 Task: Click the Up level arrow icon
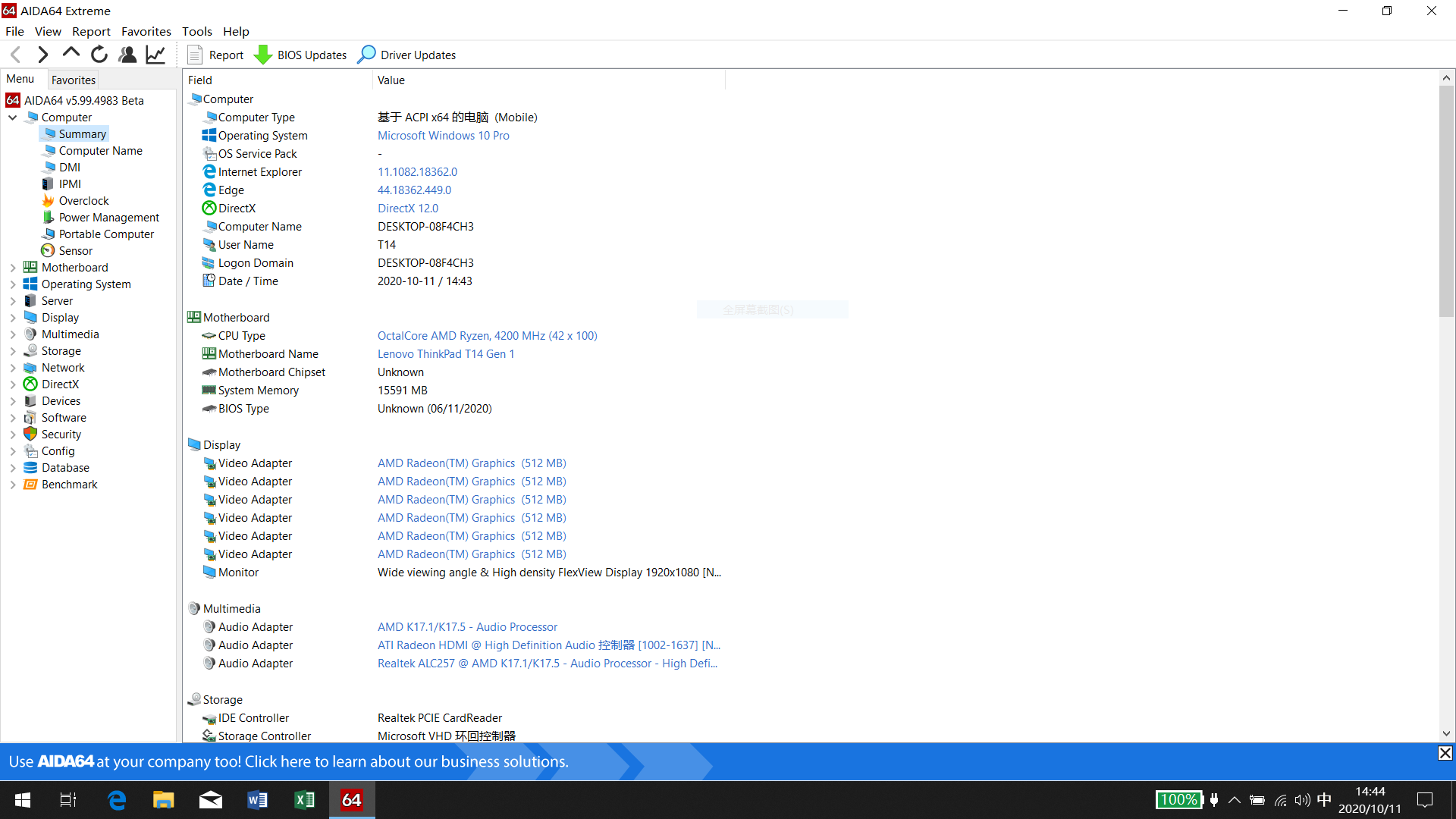[x=71, y=54]
